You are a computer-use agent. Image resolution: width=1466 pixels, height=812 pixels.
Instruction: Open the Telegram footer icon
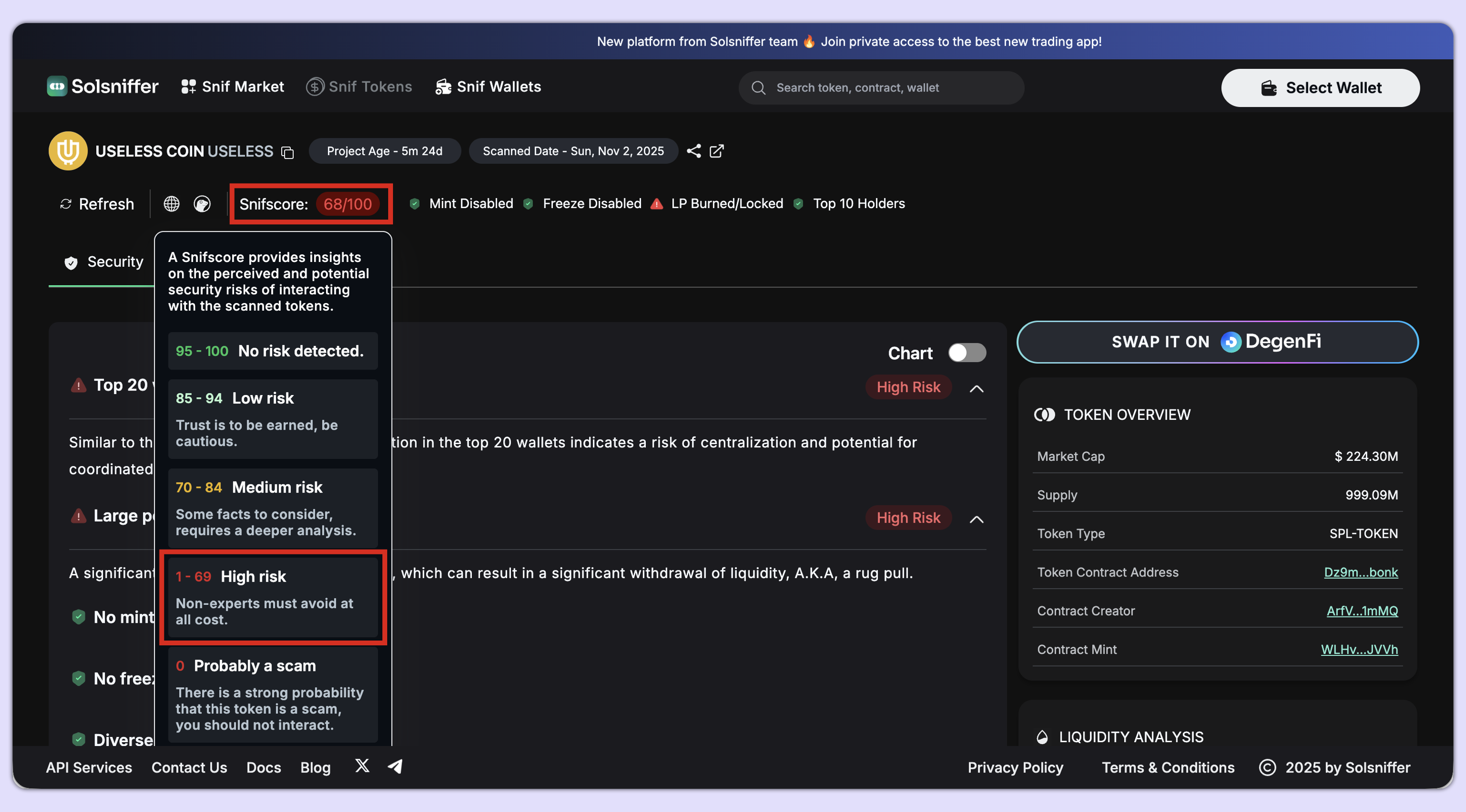395,766
